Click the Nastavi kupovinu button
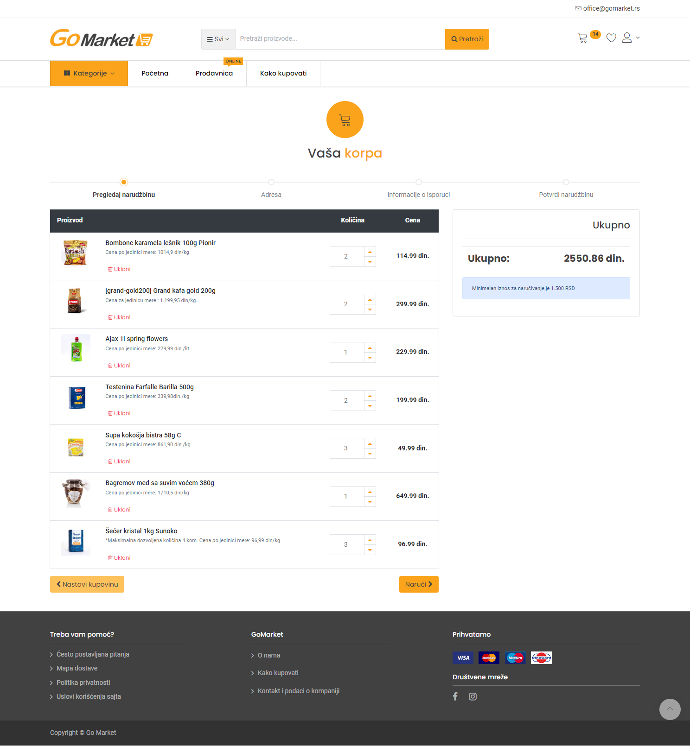This screenshot has height=746, width=690. coord(87,584)
